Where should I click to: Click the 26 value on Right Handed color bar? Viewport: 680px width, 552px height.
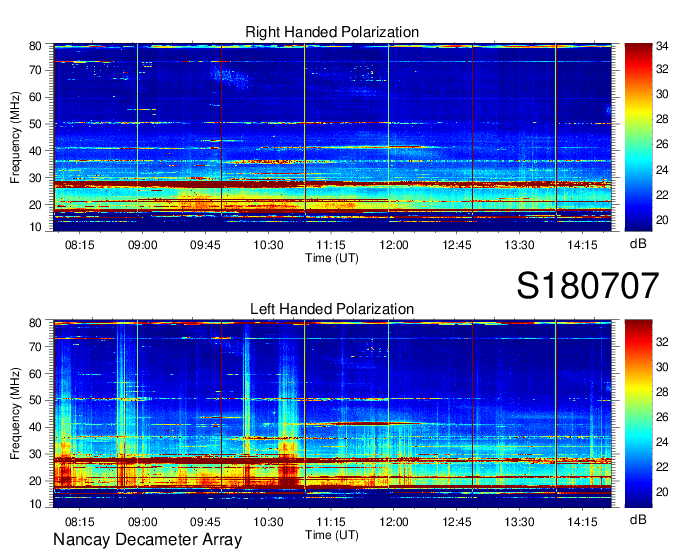pos(662,144)
